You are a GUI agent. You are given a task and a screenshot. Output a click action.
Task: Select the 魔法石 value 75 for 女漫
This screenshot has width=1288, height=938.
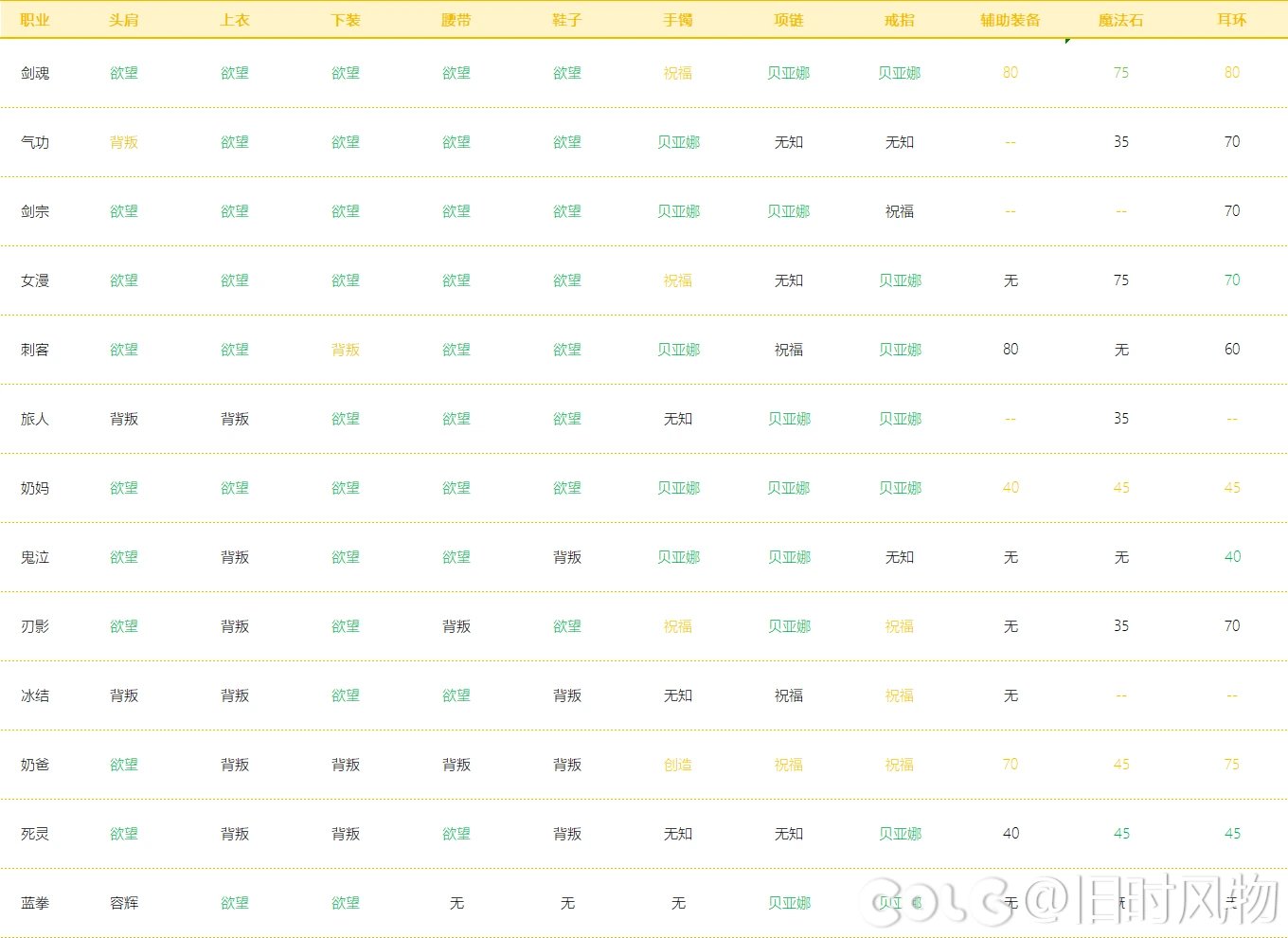(x=1120, y=280)
